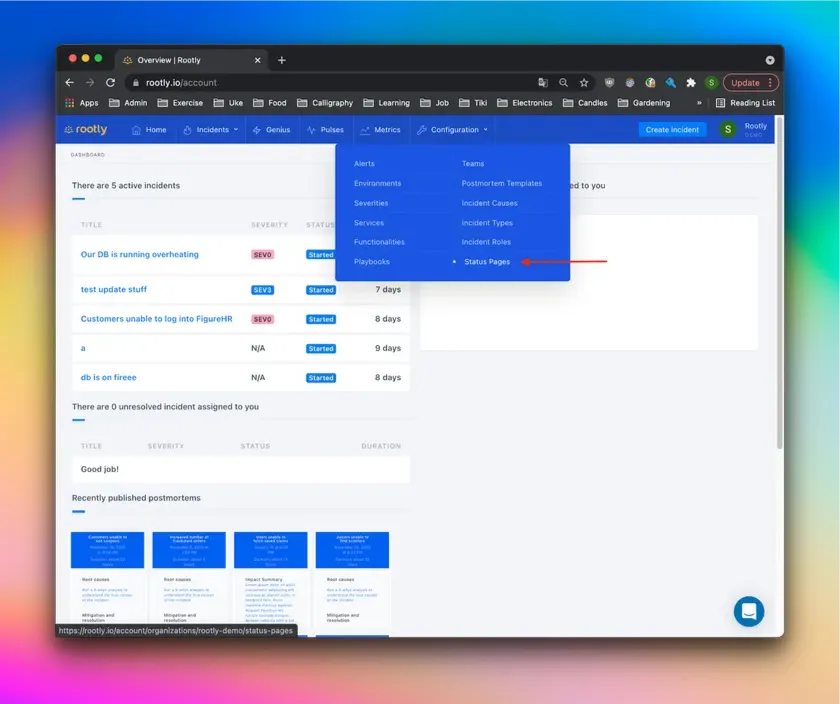The image size is (840, 704).
Task: Open 'Customers unable to log into FigureHR'
Action: (156, 319)
